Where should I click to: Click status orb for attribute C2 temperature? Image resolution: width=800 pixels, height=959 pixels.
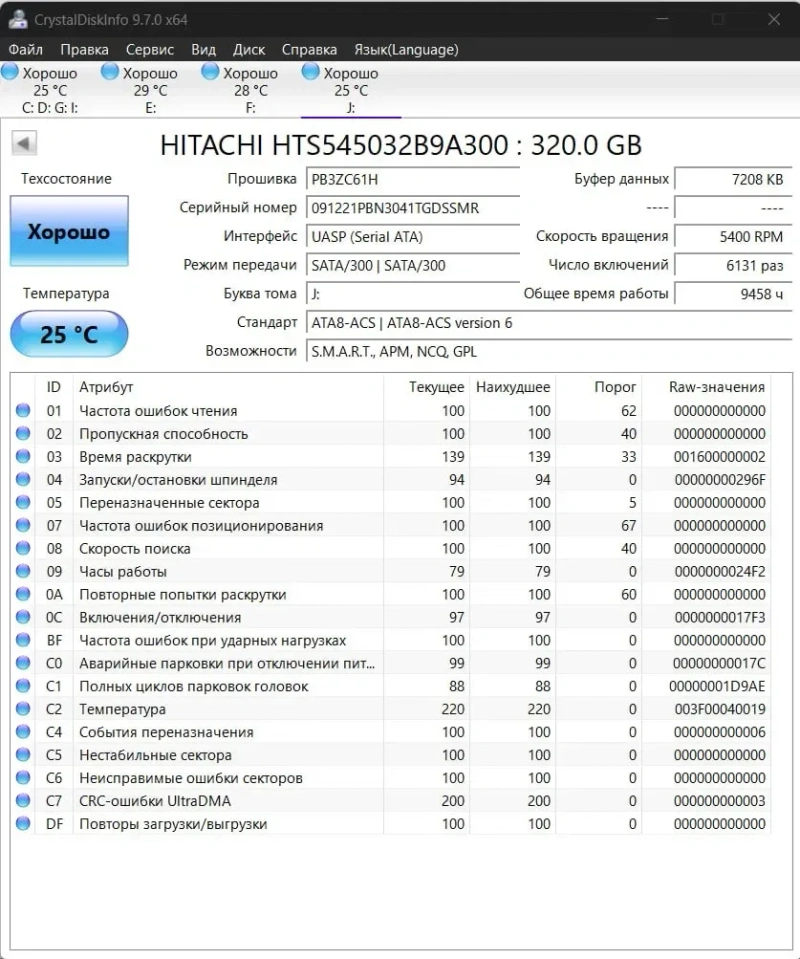coord(23,709)
